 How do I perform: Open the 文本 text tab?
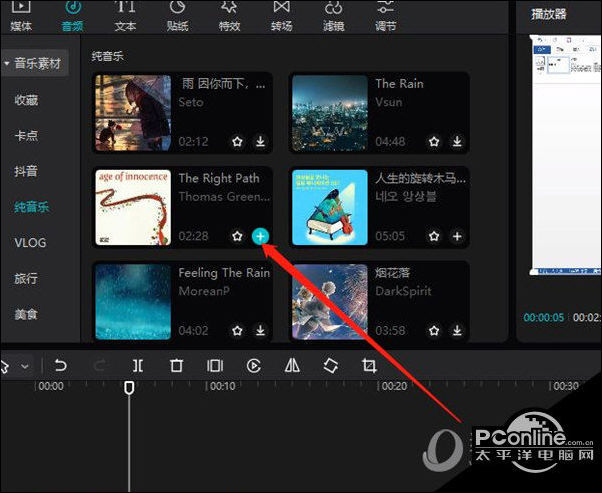[x=125, y=16]
